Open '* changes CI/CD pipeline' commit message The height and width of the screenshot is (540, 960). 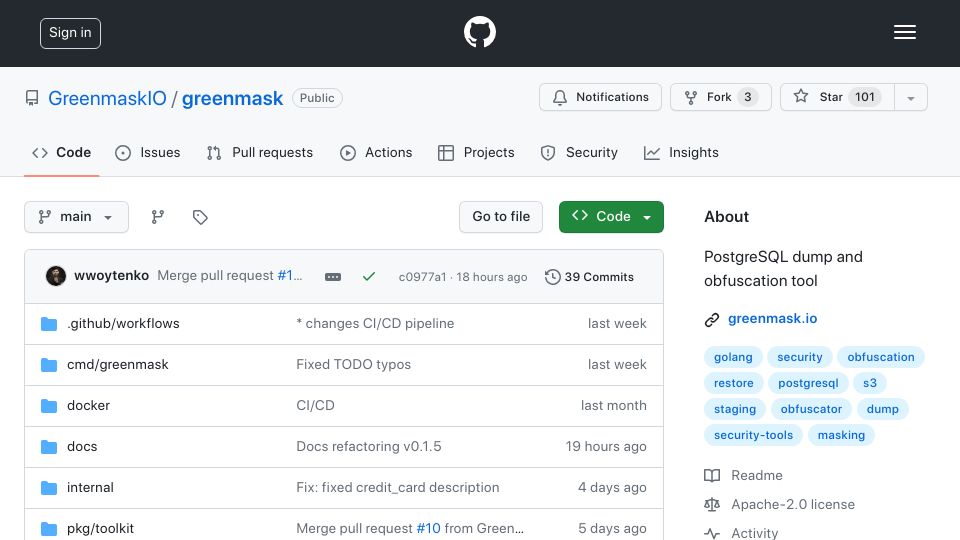coord(375,323)
